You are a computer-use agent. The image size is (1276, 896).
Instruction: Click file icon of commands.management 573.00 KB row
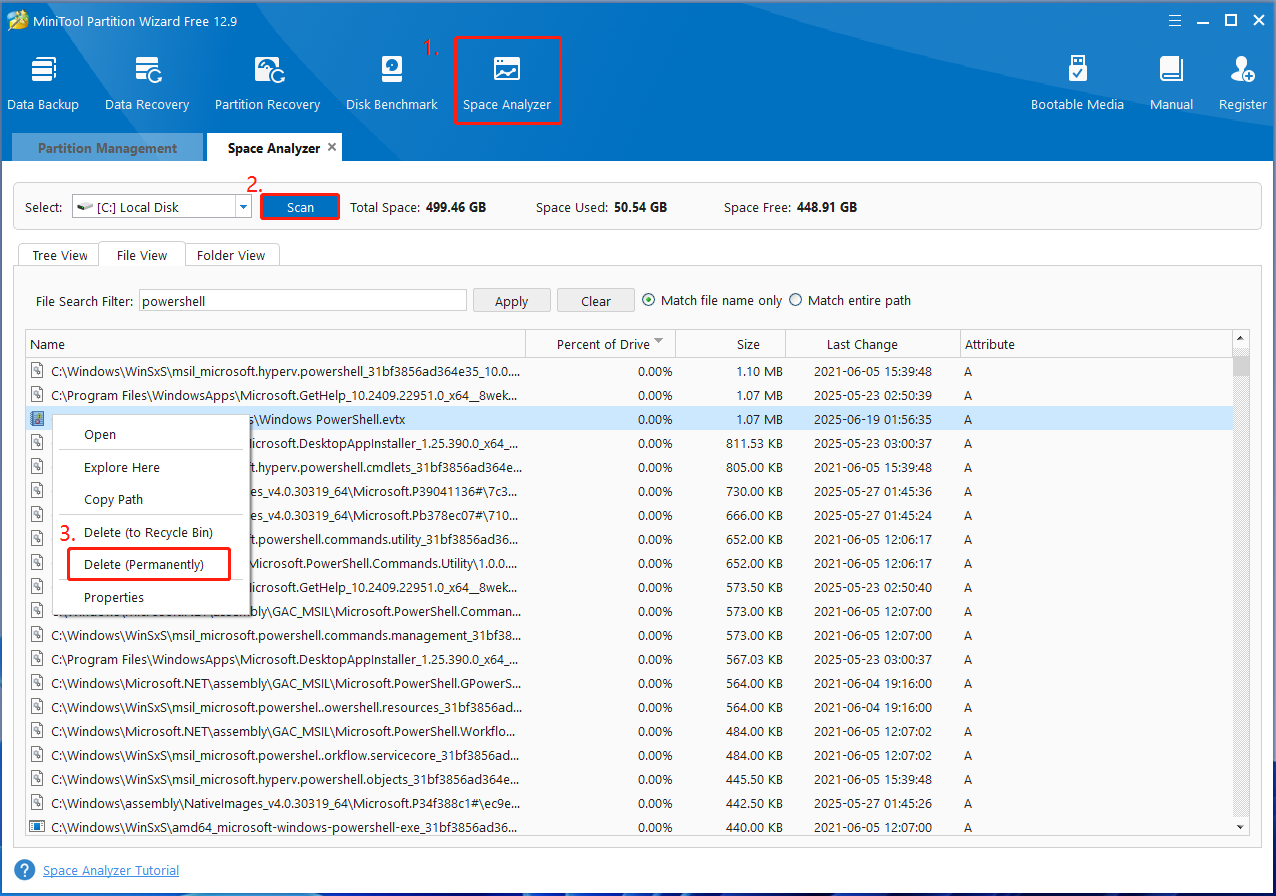(x=38, y=635)
